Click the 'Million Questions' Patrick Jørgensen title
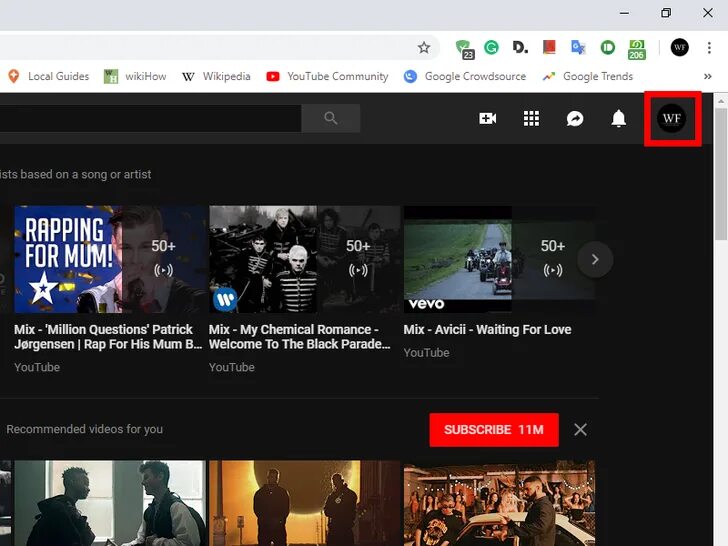 (108, 337)
